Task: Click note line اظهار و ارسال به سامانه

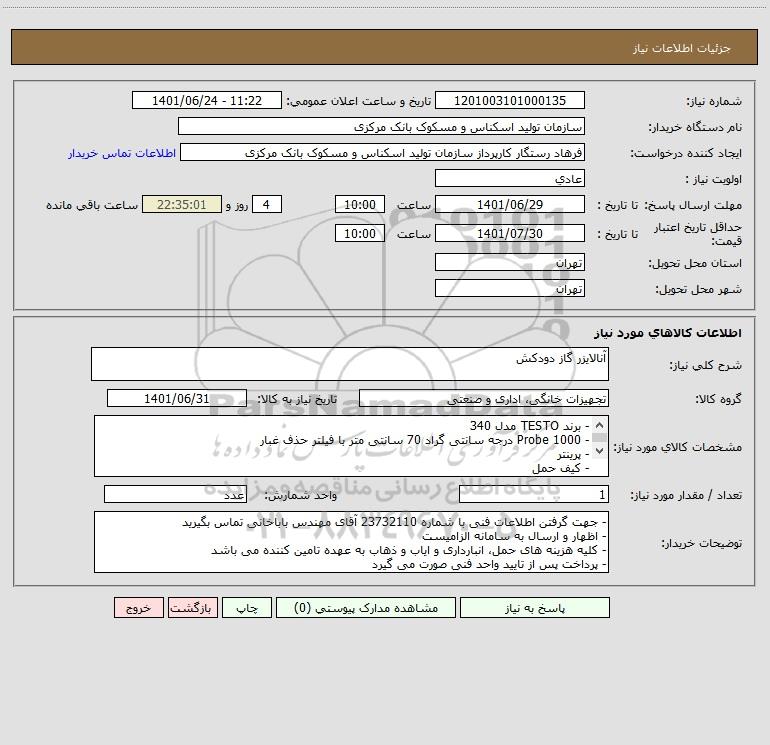Action: [x=515, y=536]
